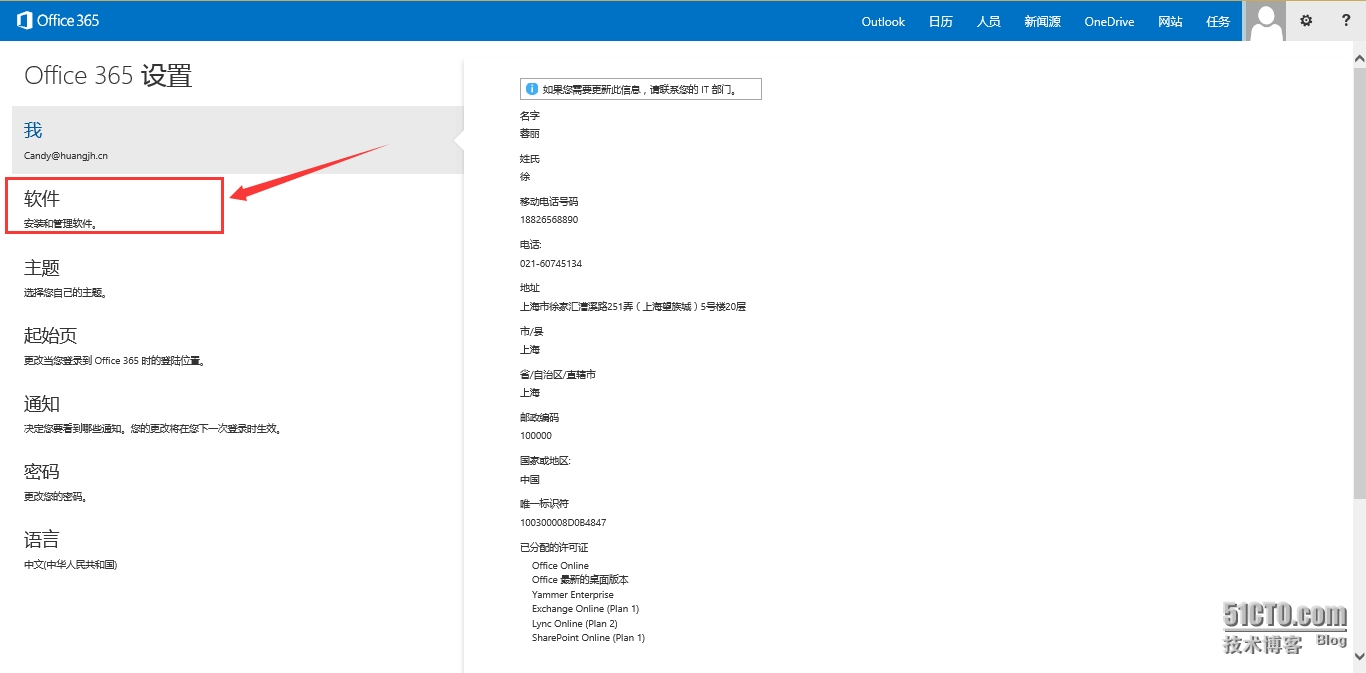Click the blue info icon in notice
This screenshot has width=1366, height=673.
[x=532, y=89]
